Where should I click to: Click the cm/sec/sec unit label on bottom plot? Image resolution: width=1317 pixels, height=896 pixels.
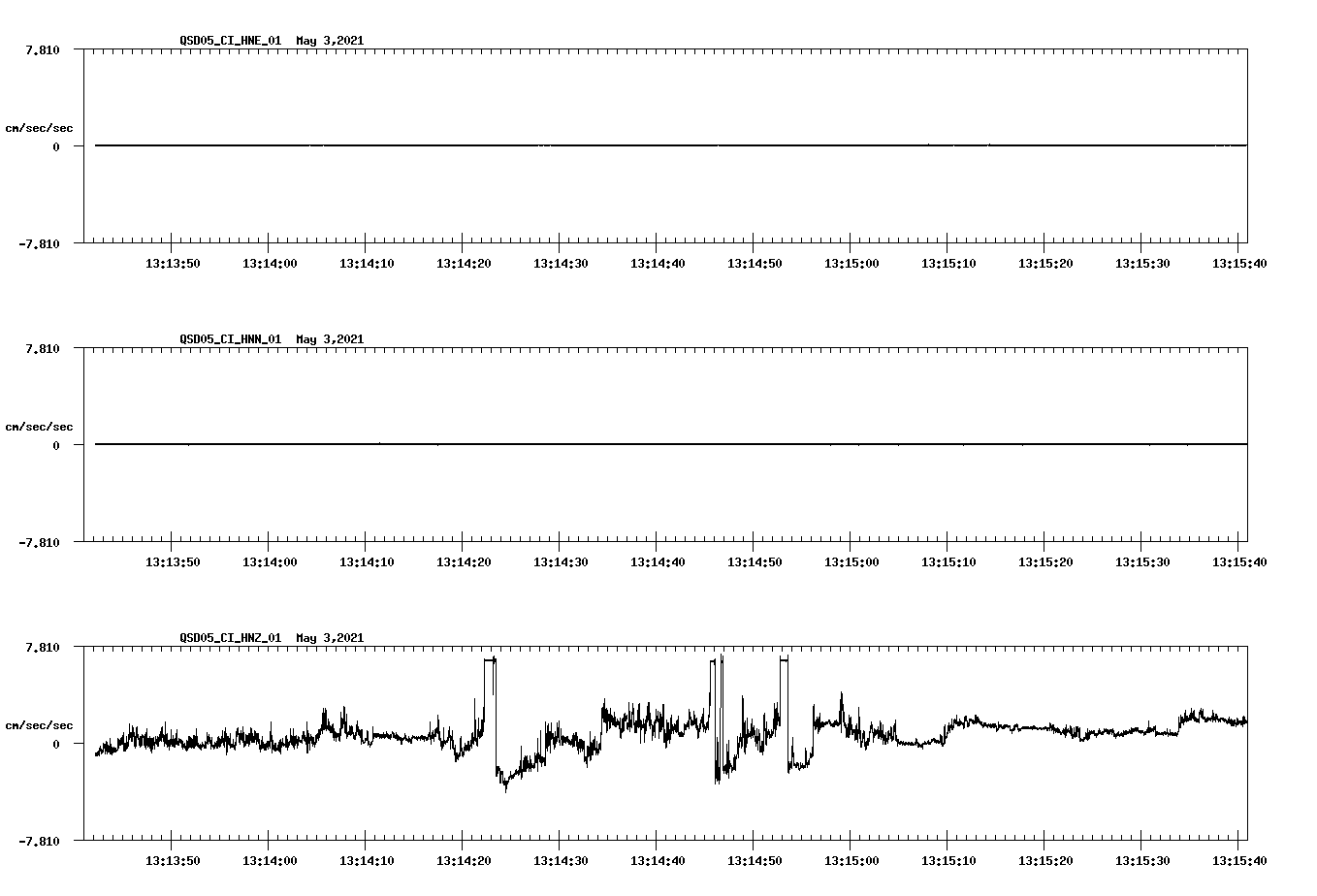click(40, 723)
